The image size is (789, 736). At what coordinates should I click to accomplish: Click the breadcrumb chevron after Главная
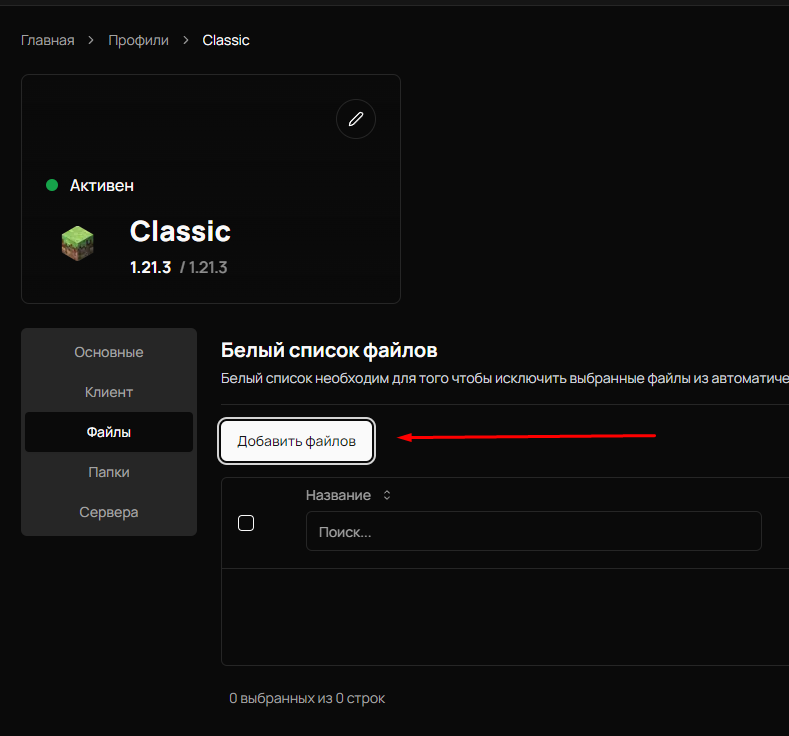(x=91, y=41)
